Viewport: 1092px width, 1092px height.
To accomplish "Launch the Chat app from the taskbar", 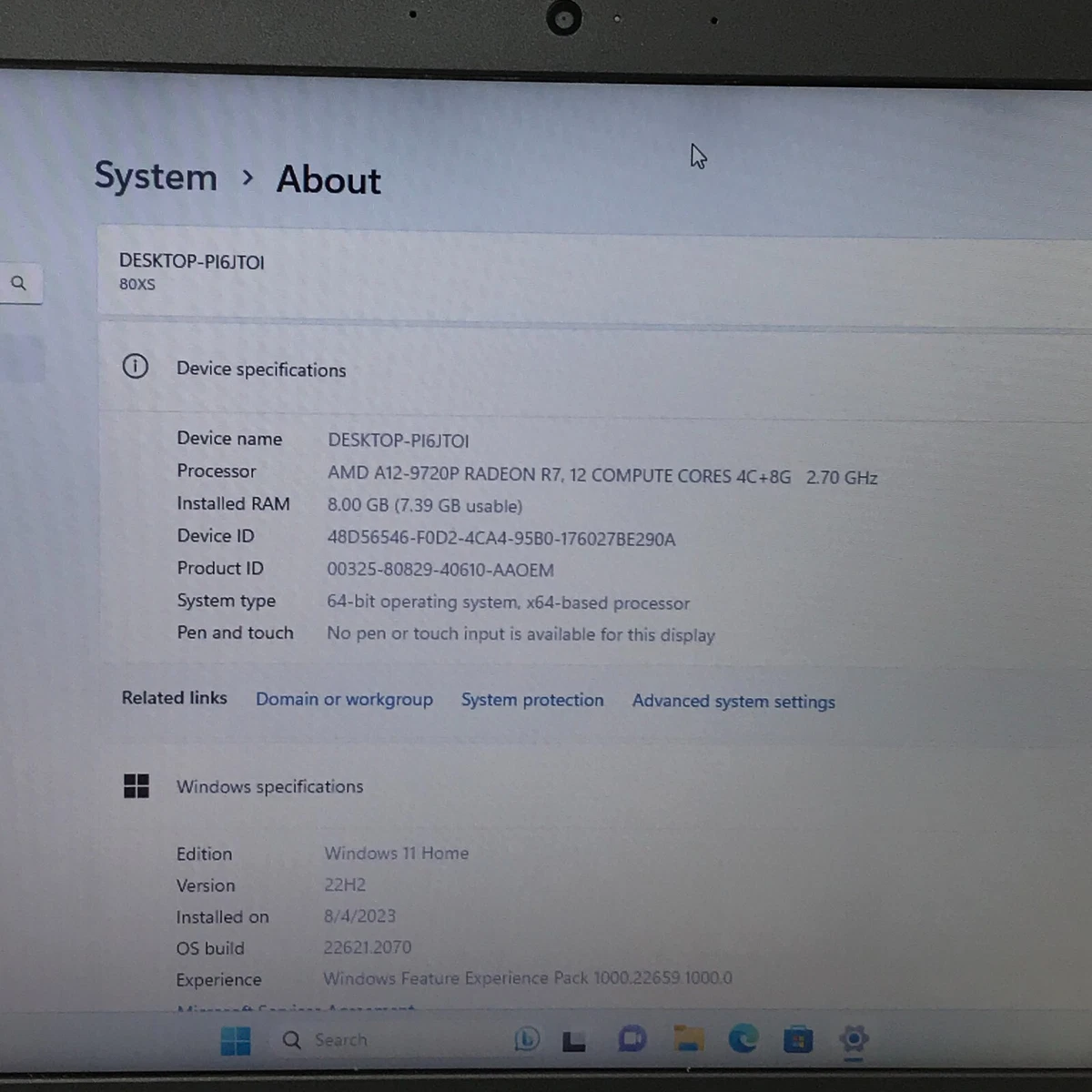I will [632, 1038].
